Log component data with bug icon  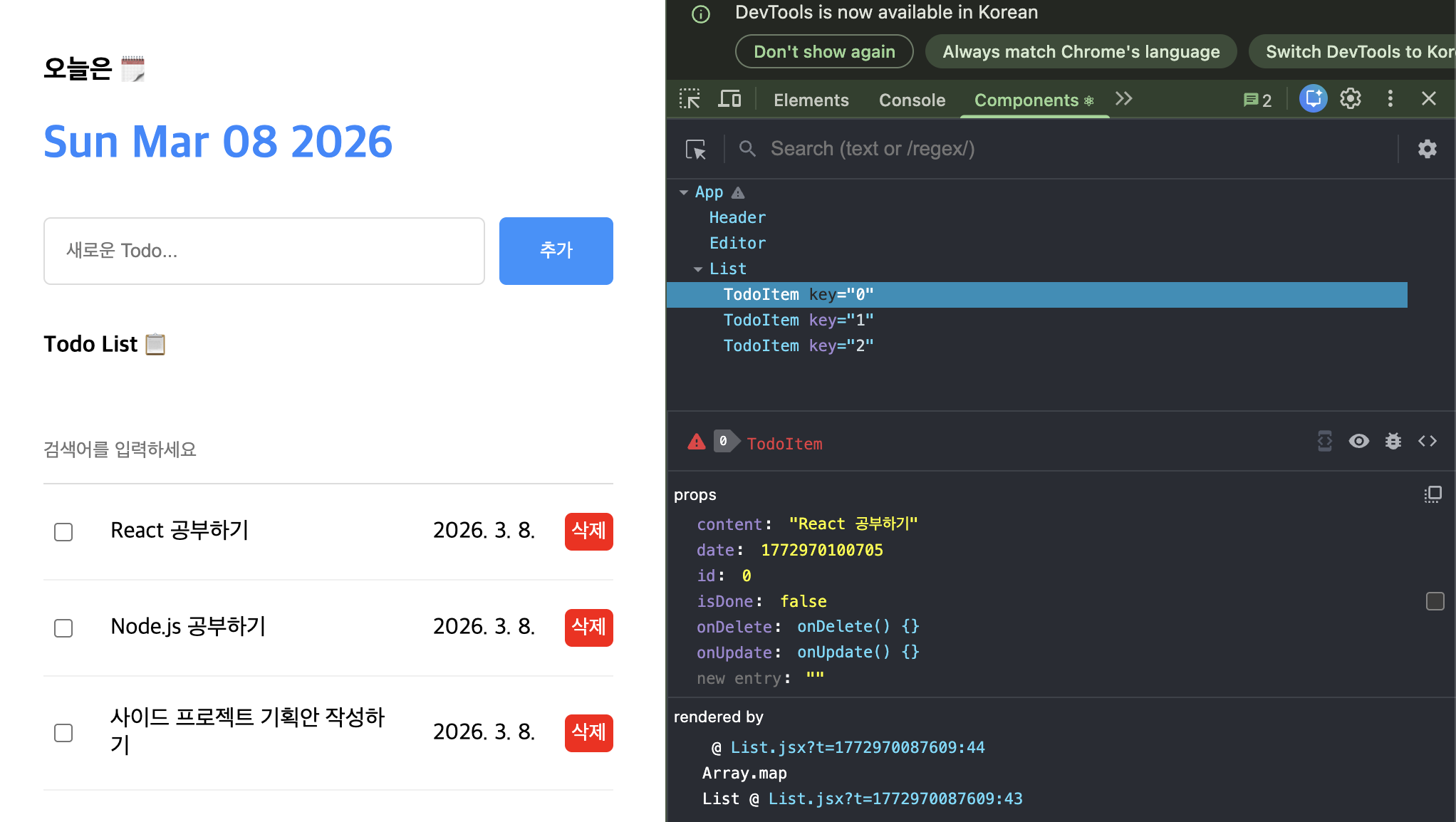click(1393, 442)
